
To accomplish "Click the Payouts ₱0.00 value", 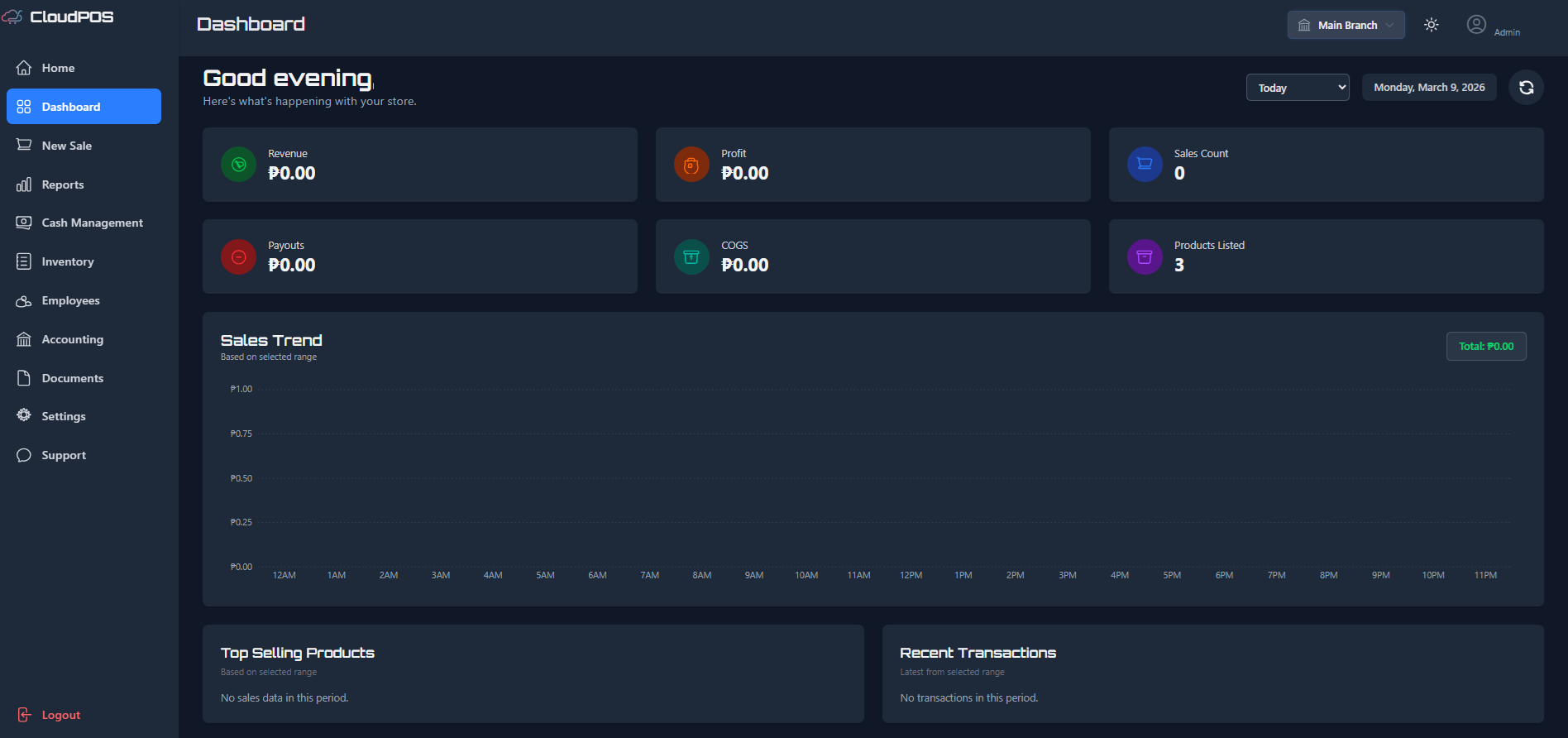I will [x=292, y=265].
